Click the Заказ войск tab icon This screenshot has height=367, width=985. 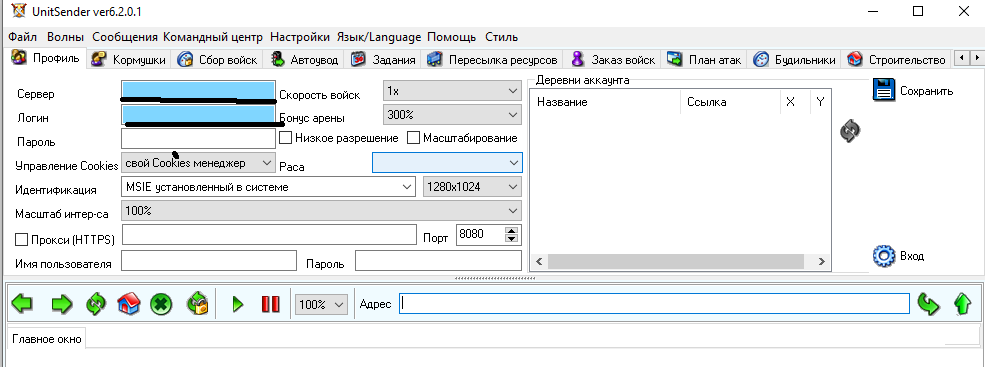[x=577, y=60]
